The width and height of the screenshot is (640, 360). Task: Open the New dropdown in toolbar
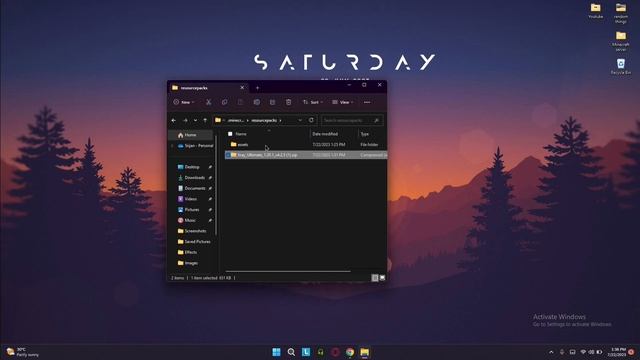pos(184,102)
